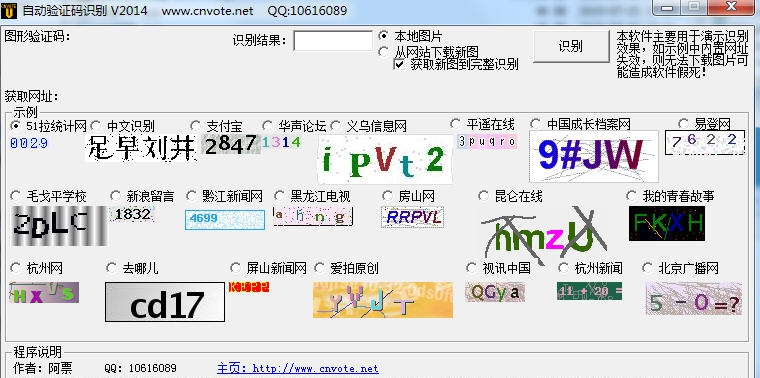Image resolution: width=760 pixels, height=378 pixels.
Task: Click the ahng captcha under 黑龙江电视
Action: (x=313, y=216)
